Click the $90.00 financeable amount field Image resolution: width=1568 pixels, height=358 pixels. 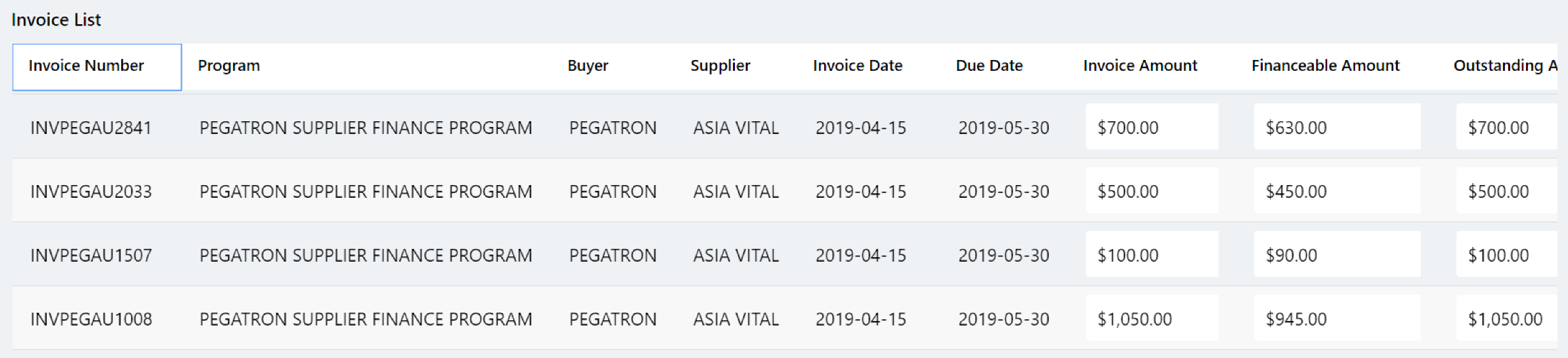point(1337,255)
